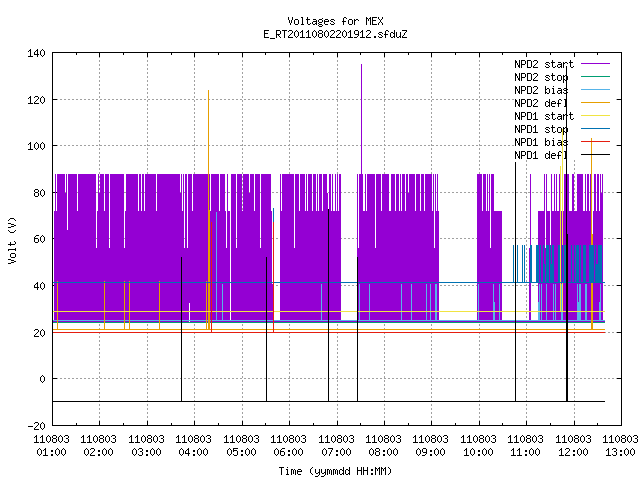Image resolution: width=640 pixels, height=480 pixels.
Task: Click the 'Time (yymmdd HH:MM)' x-axis label
Action: click(335, 471)
